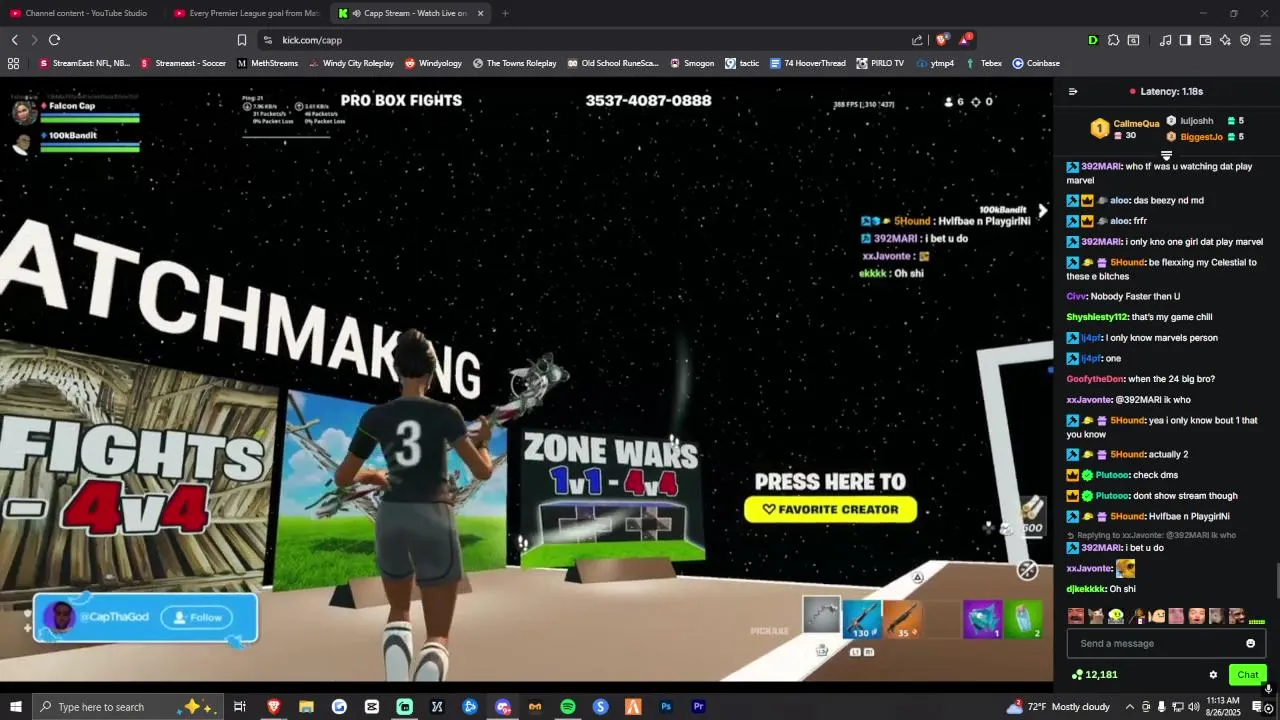Click the 12,181 channel points balance

pos(1094,675)
